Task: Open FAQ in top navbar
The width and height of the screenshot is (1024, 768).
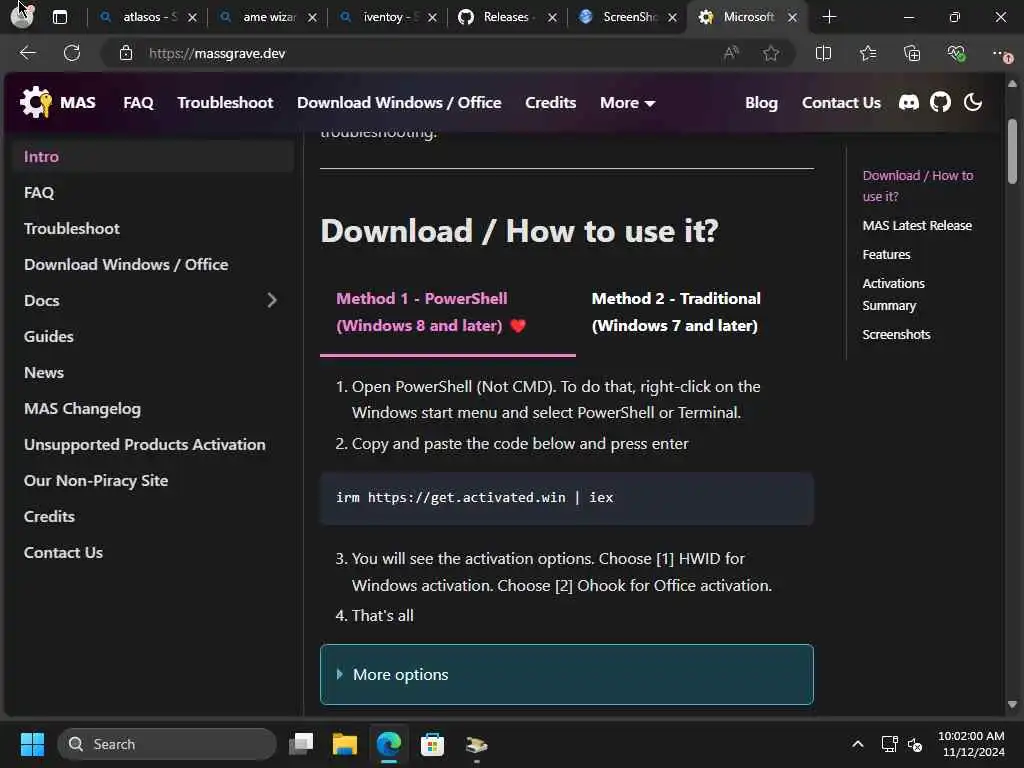Action: pyautogui.click(x=138, y=103)
